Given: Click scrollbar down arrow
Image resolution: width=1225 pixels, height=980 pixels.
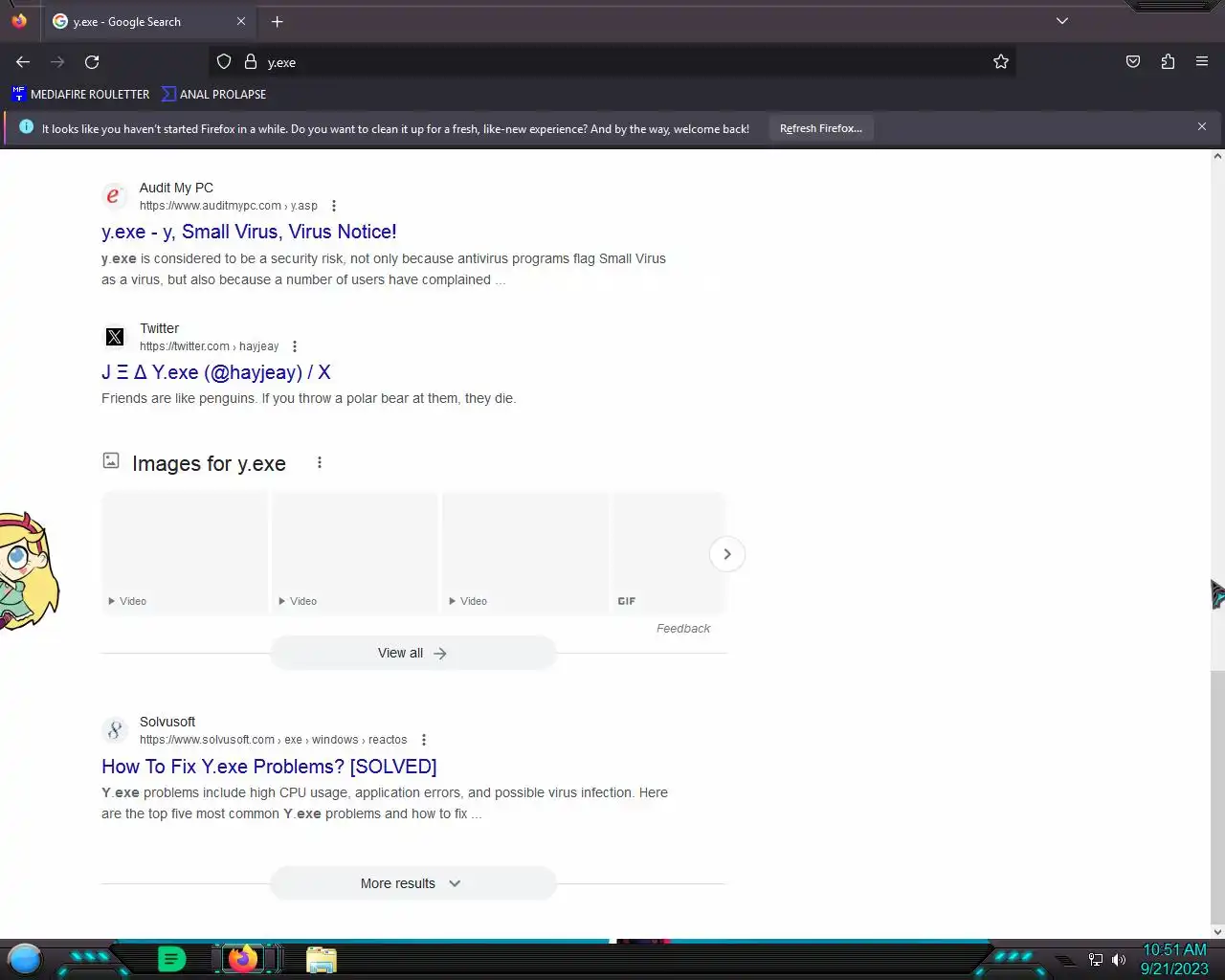Looking at the screenshot, I should coord(1217,931).
